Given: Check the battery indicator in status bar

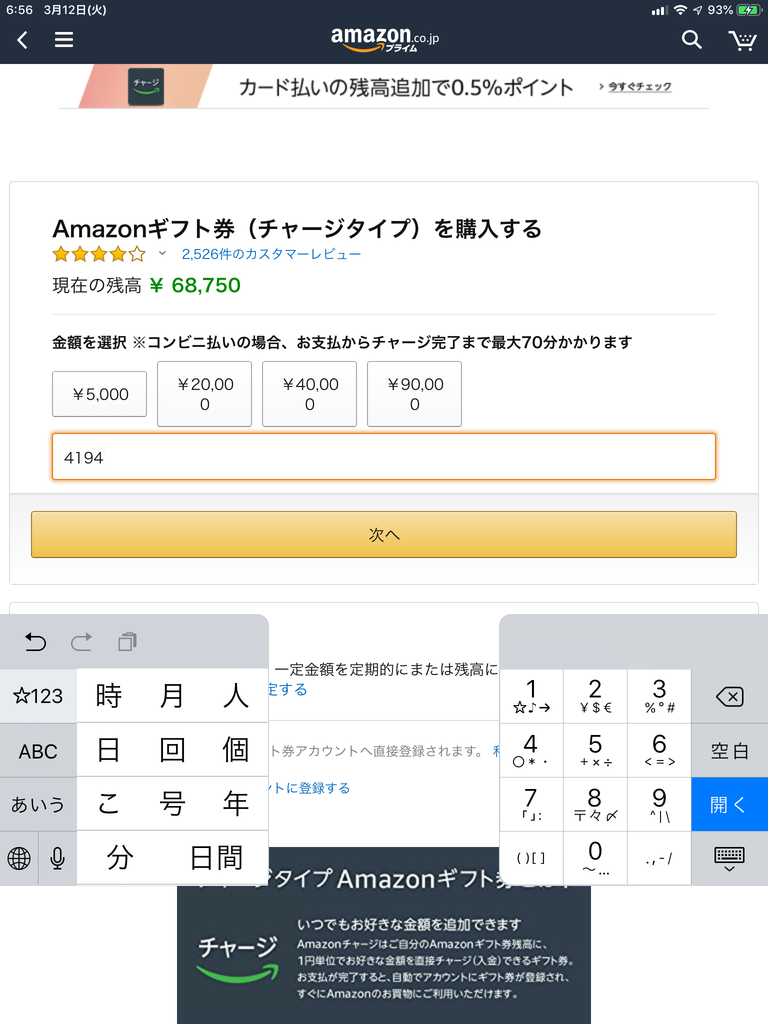Looking at the screenshot, I should point(748,10).
